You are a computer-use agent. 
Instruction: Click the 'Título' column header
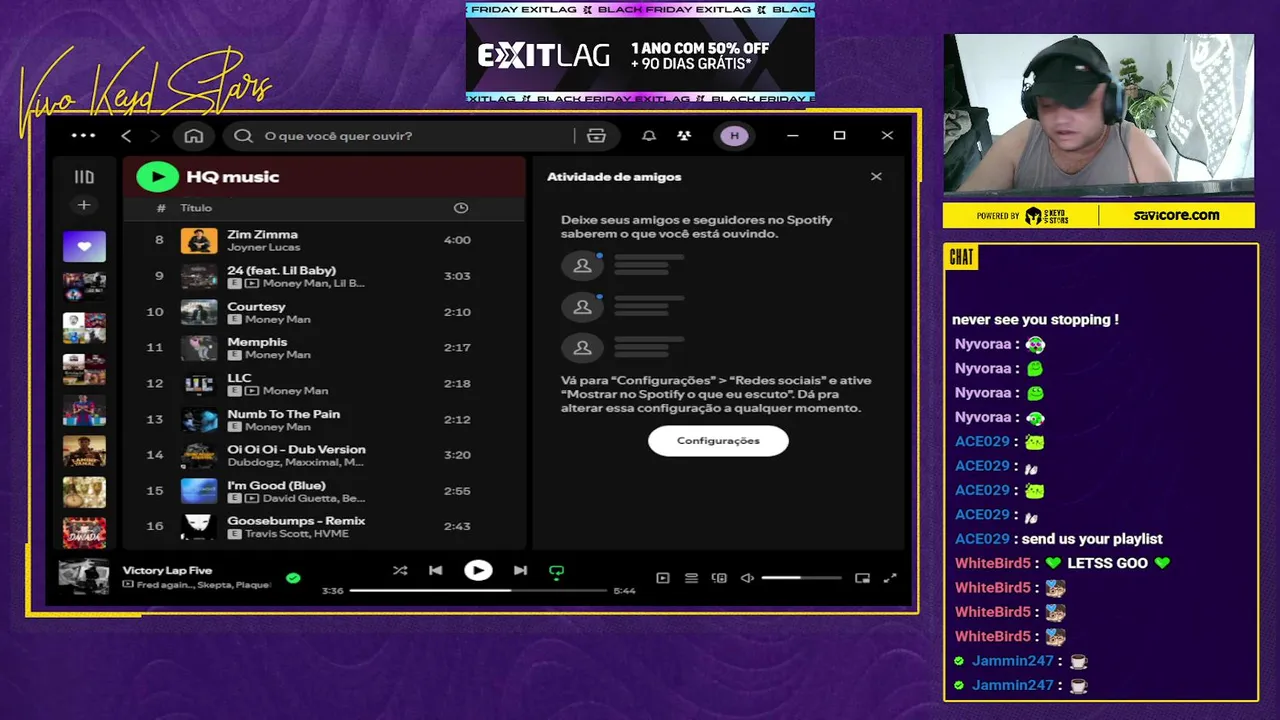pos(196,208)
